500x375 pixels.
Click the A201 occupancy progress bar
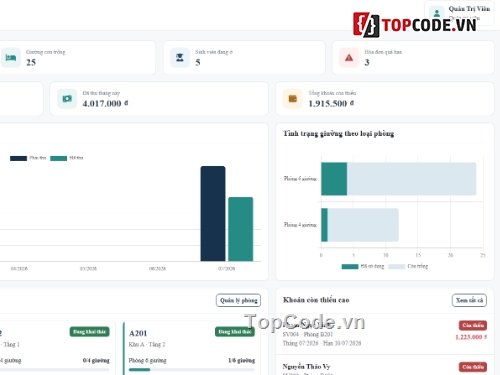coord(192,369)
